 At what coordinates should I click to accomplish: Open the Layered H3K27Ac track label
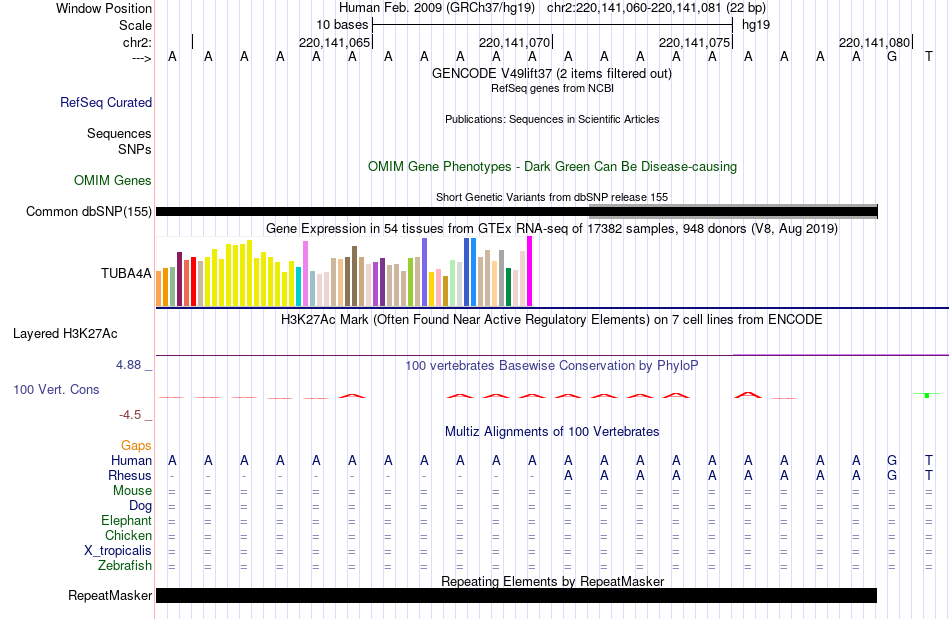coord(65,334)
